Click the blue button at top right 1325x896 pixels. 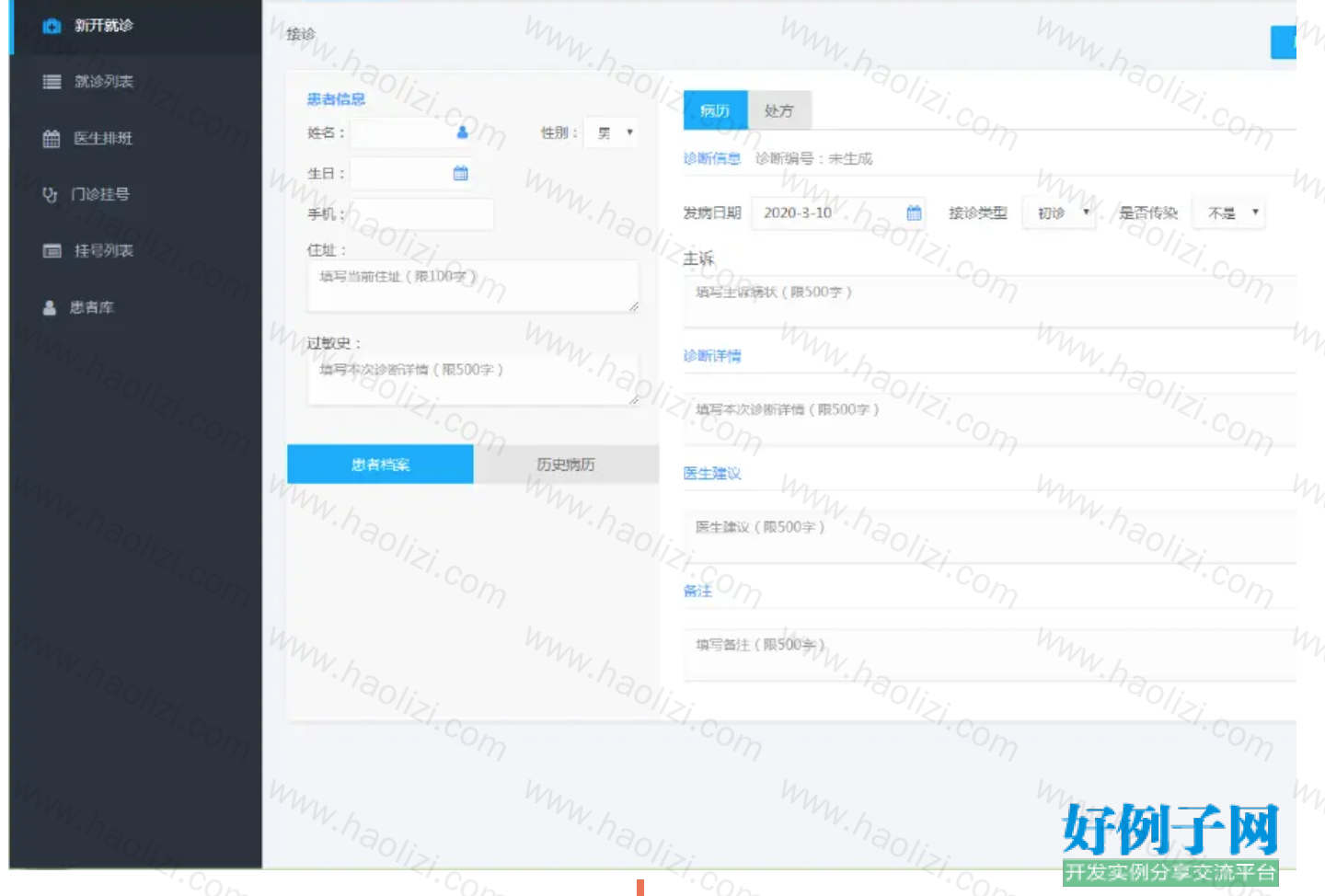coord(1284,42)
